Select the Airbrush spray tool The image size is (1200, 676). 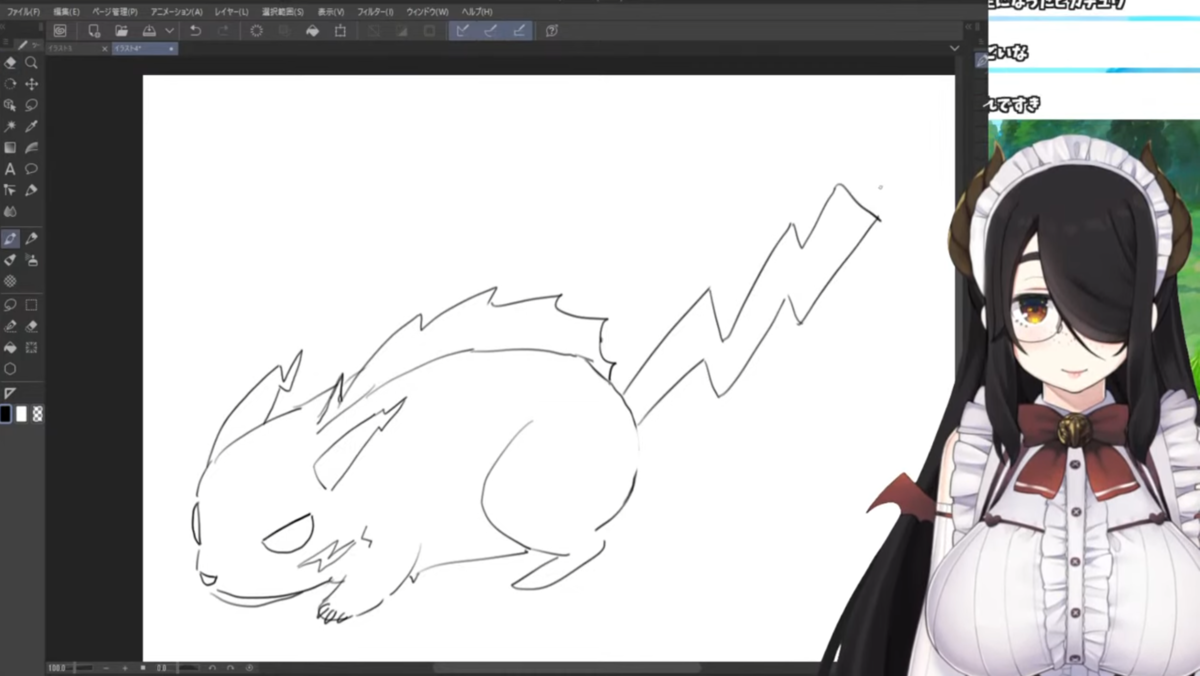tap(31, 260)
